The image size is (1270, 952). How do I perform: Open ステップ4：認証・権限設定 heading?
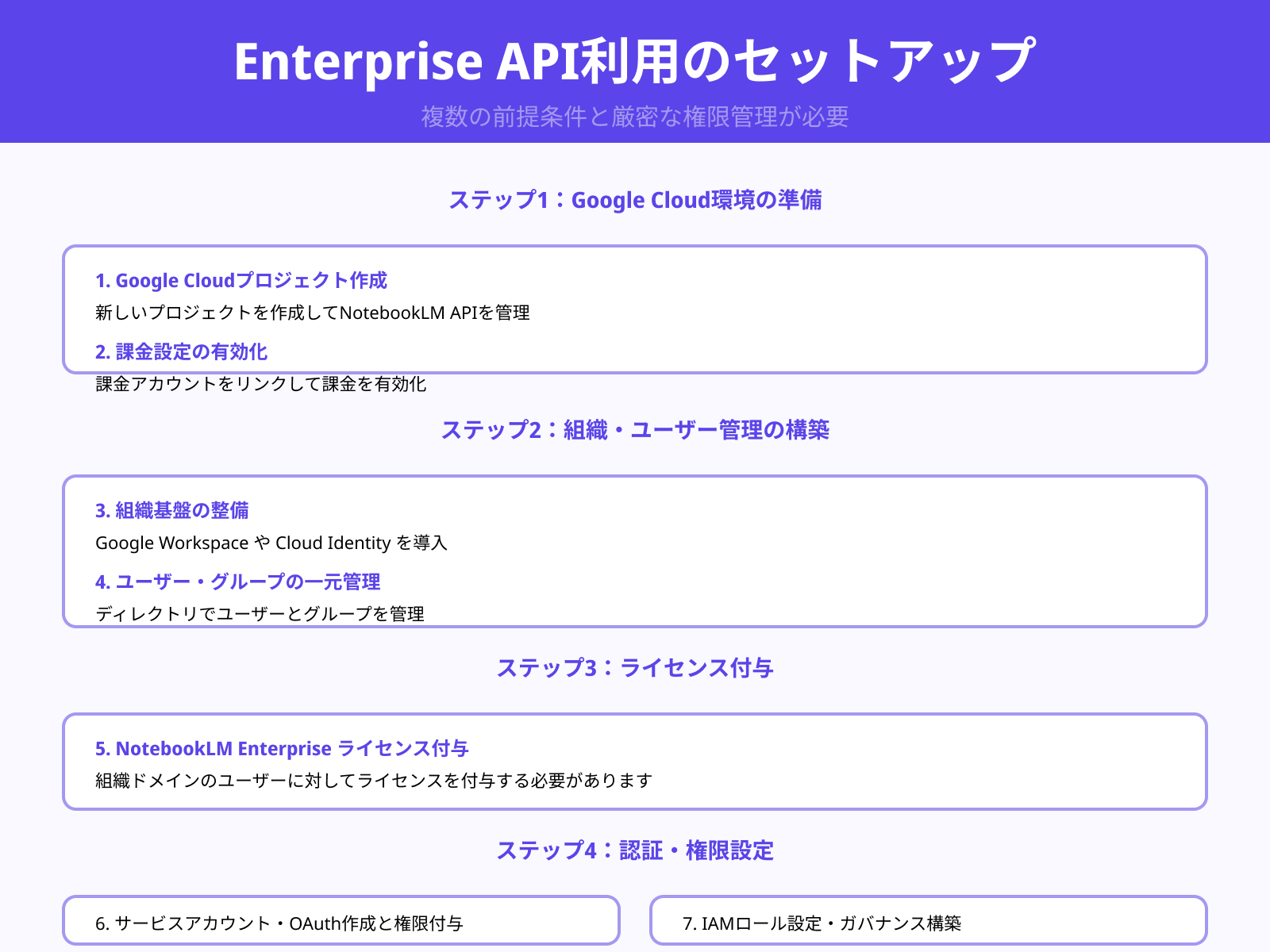637,850
